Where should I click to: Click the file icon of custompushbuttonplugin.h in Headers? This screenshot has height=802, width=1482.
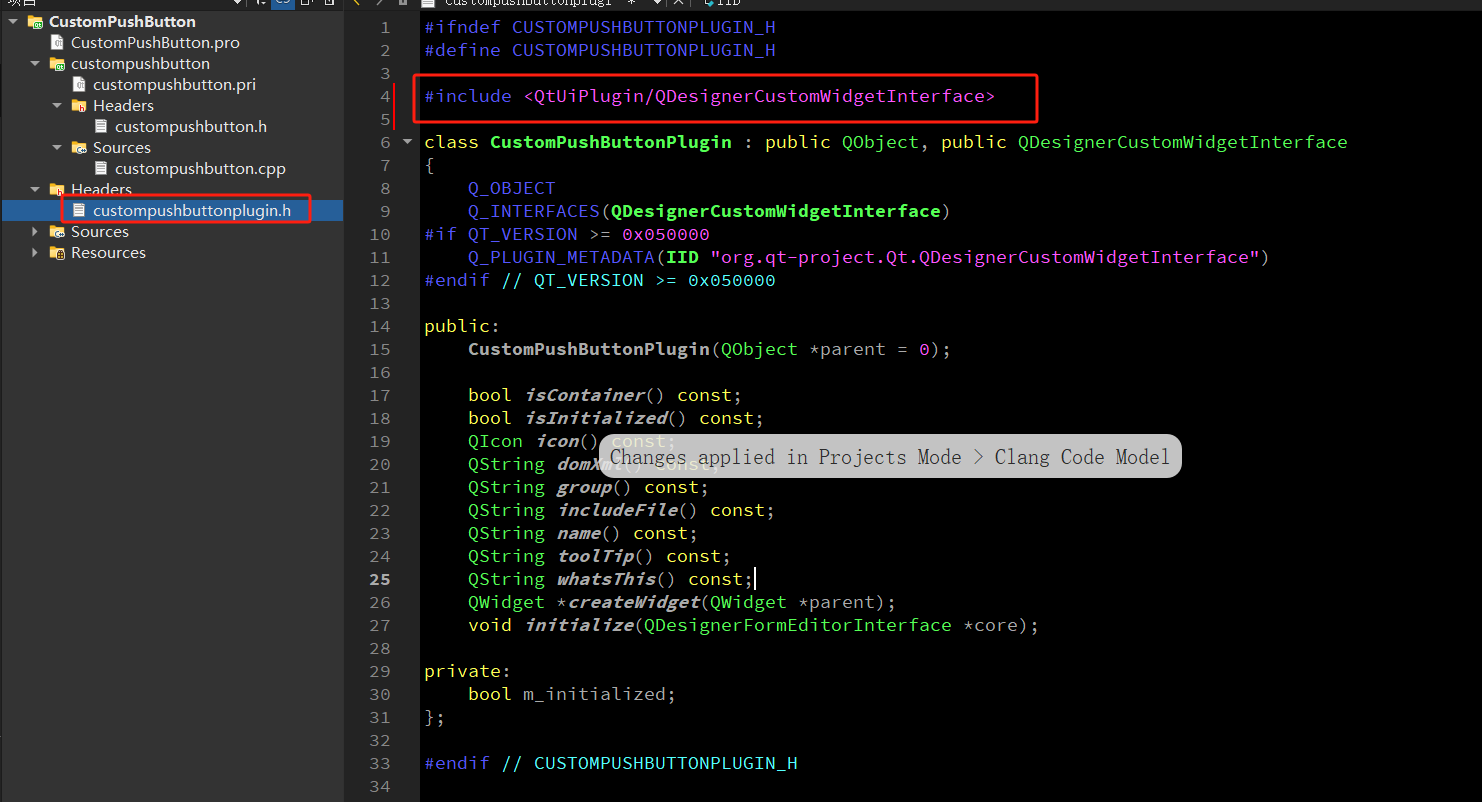point(80,211)
